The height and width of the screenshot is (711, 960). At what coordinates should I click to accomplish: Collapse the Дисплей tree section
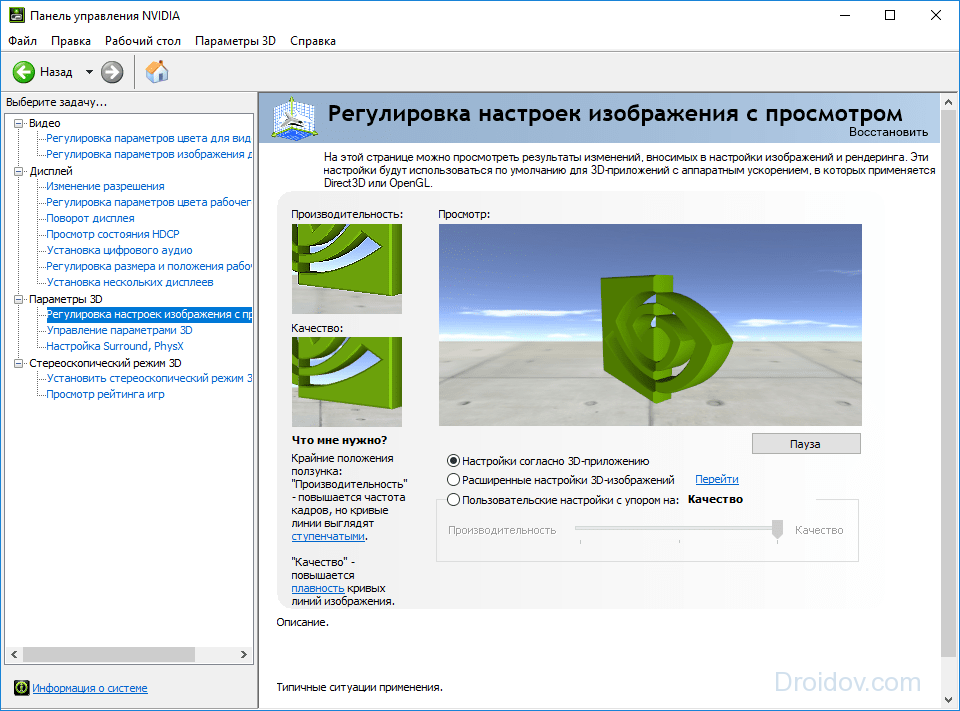coord(18,171)
